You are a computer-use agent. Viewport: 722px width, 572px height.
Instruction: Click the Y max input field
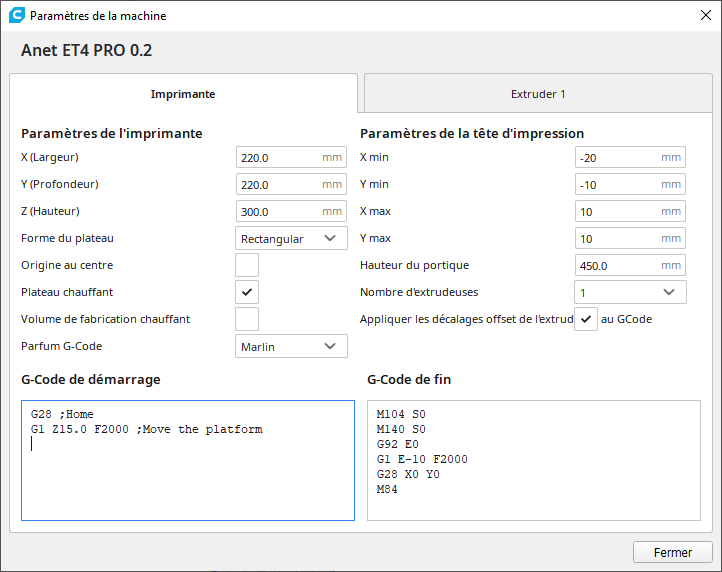point(630,238)
